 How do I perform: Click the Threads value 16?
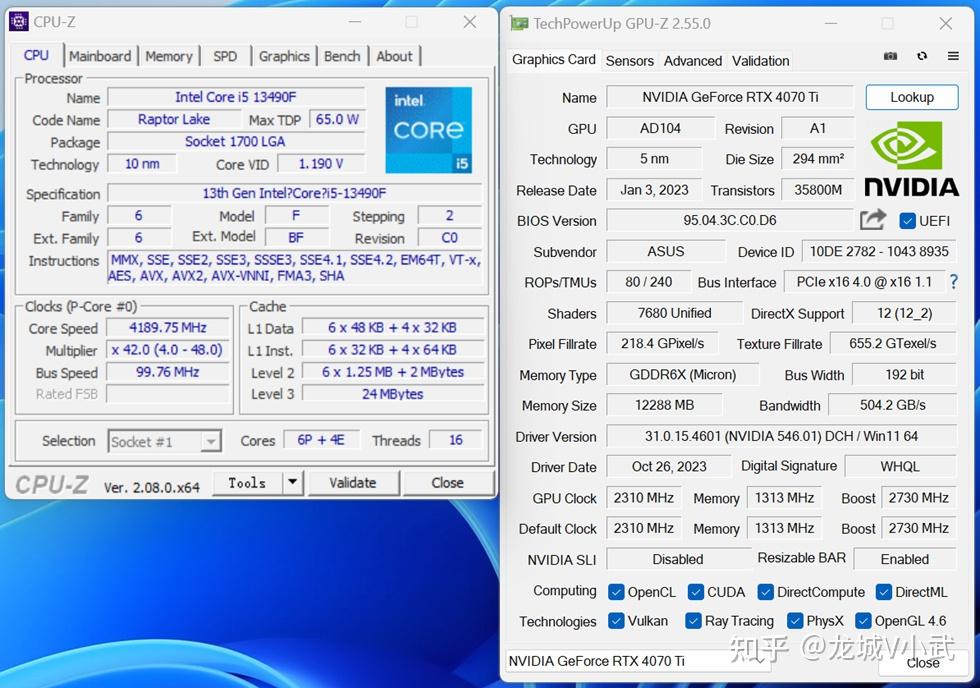[x=456, y=440]
